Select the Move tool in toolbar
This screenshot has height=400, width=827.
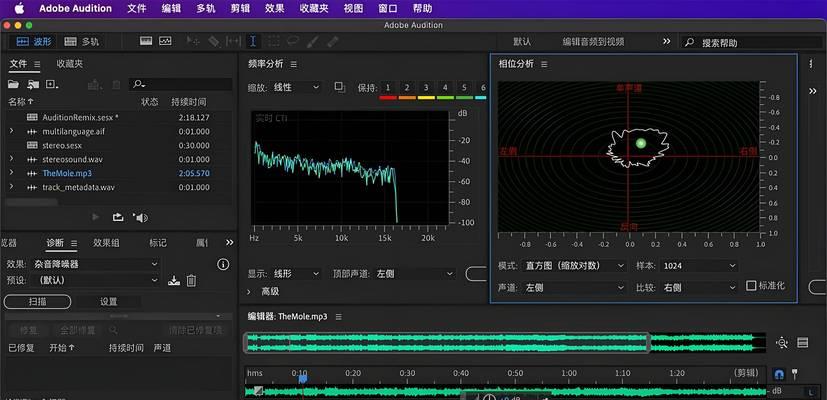(x=193, y=41)
